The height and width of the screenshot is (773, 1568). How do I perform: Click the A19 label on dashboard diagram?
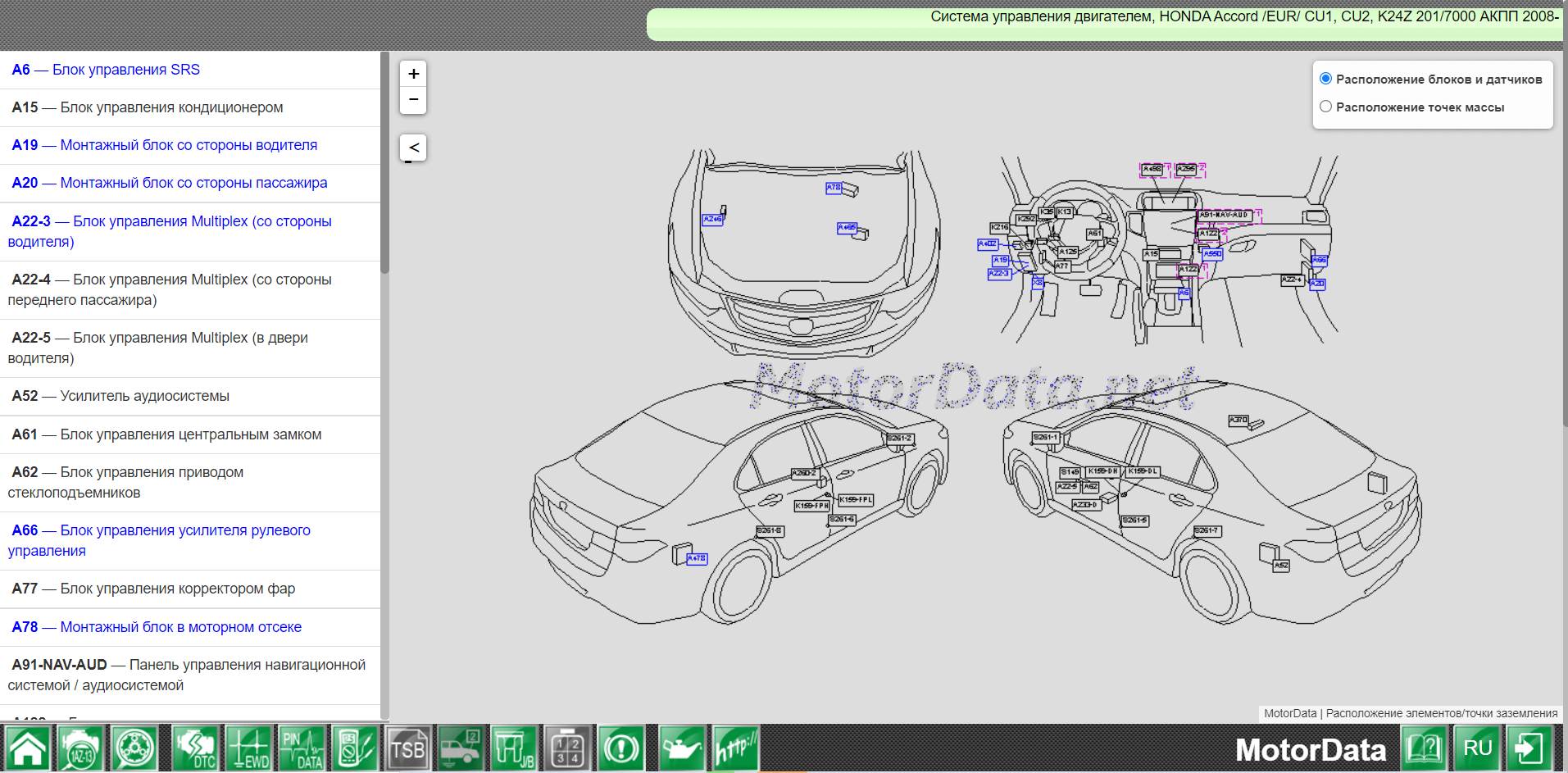click(1001, 260)
